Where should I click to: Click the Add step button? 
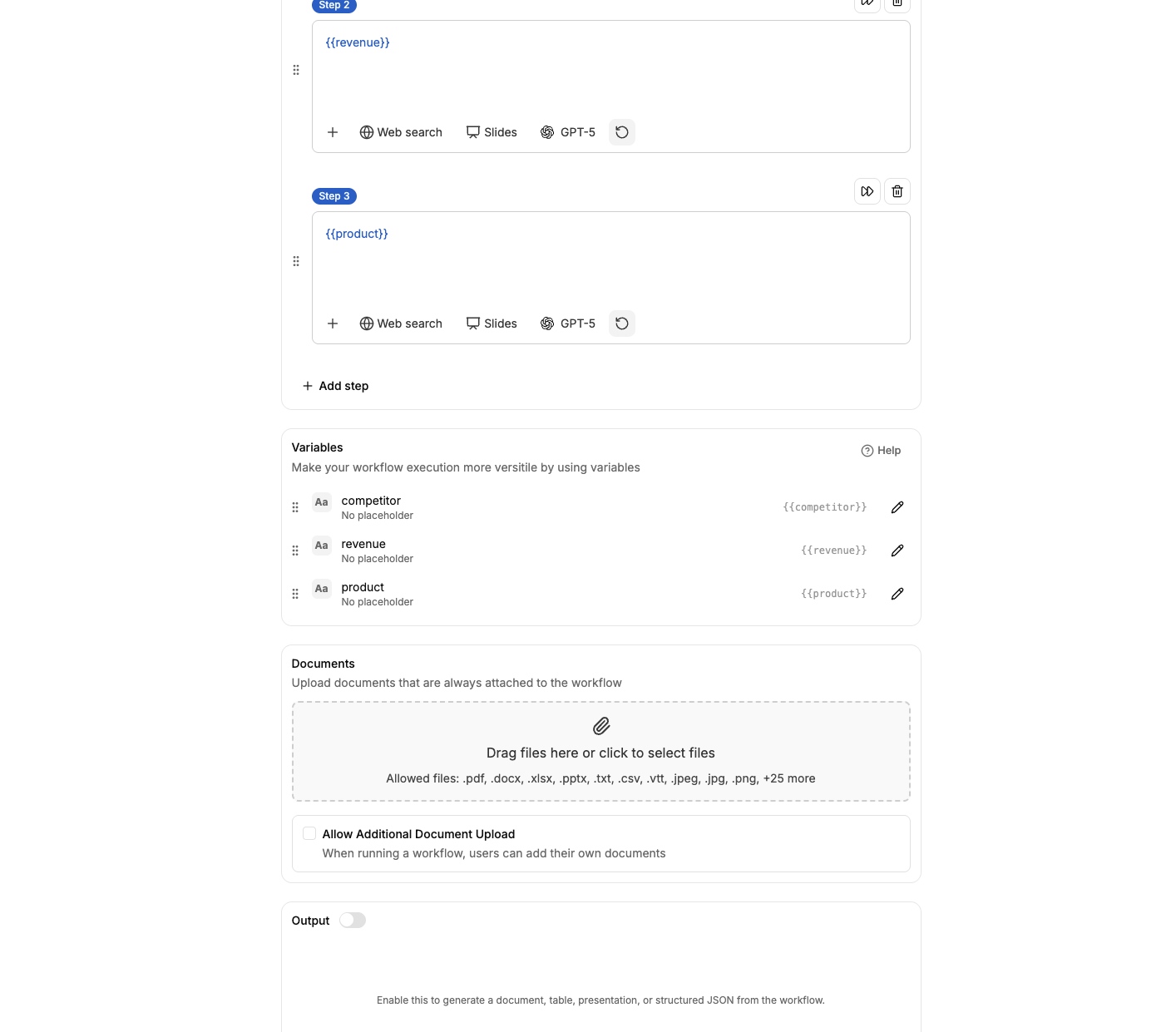[335, 386]
